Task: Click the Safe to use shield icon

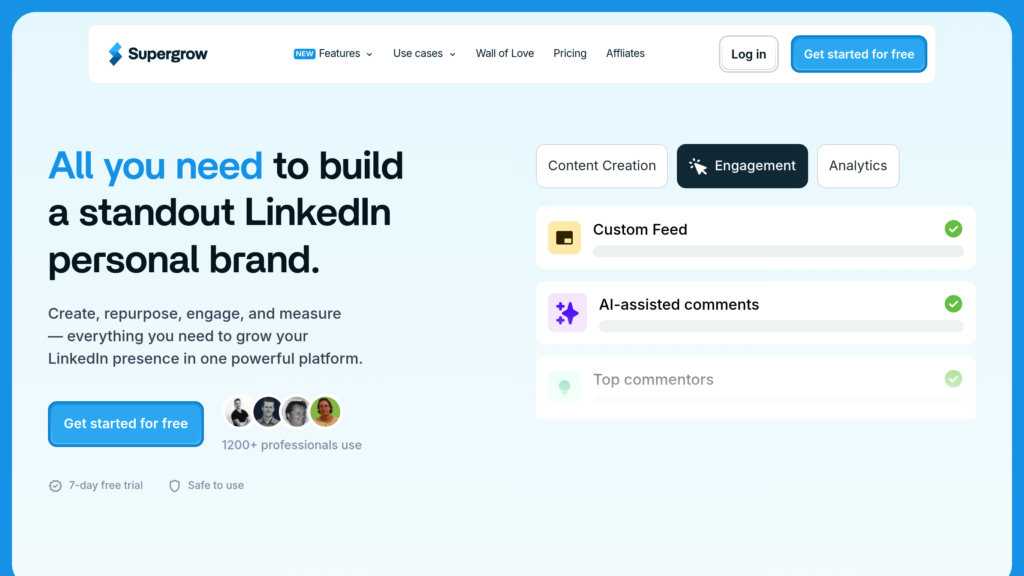Action: 175,486
